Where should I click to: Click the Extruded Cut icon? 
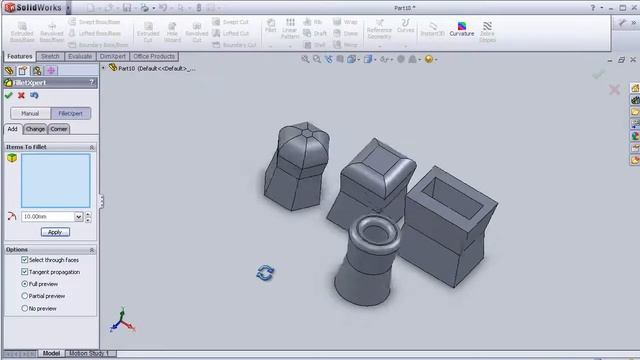tap(148, 26)
